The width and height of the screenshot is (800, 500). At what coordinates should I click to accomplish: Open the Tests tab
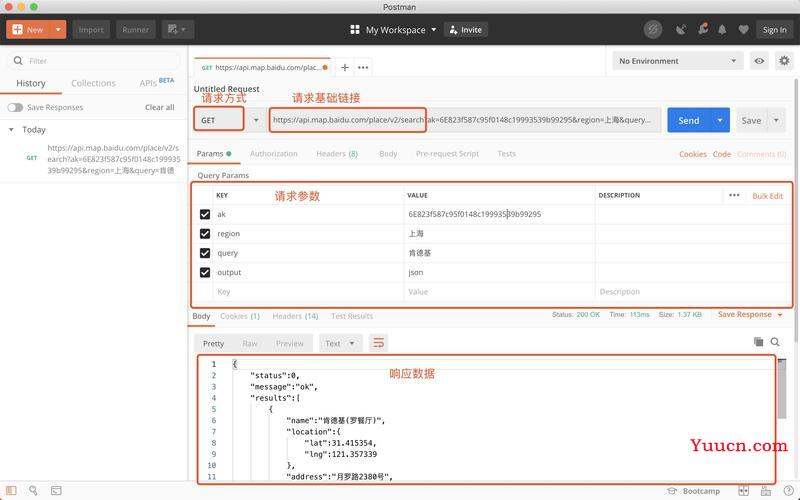coord(507,154)
